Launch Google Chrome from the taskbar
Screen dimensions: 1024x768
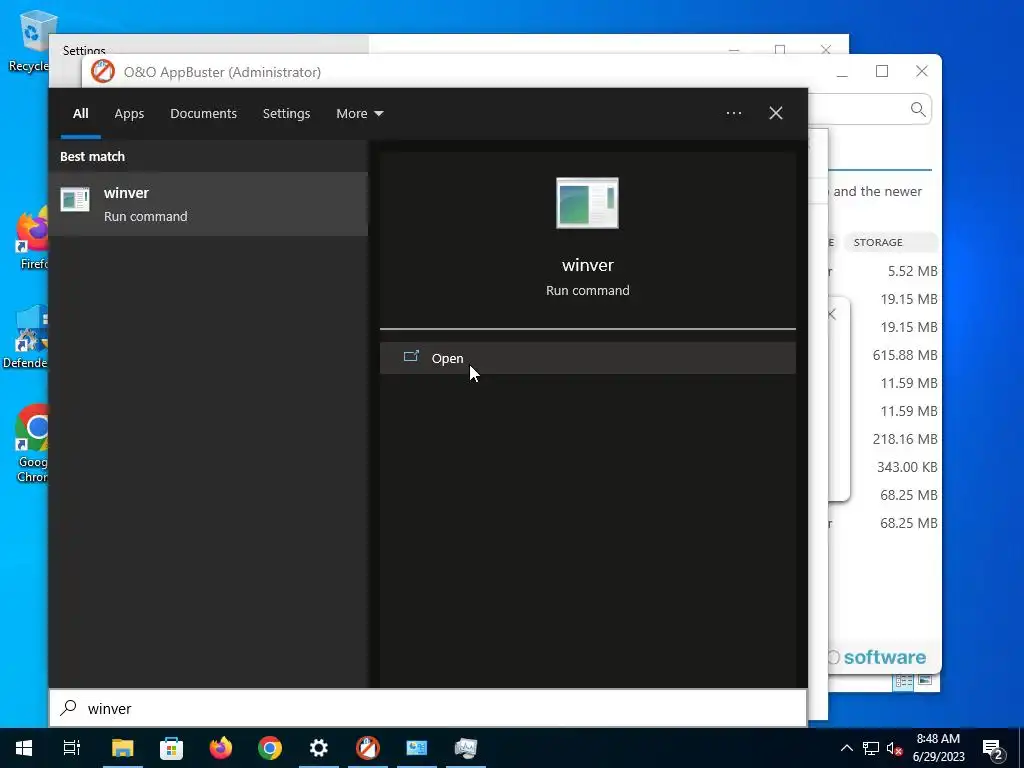pos(270,748)
